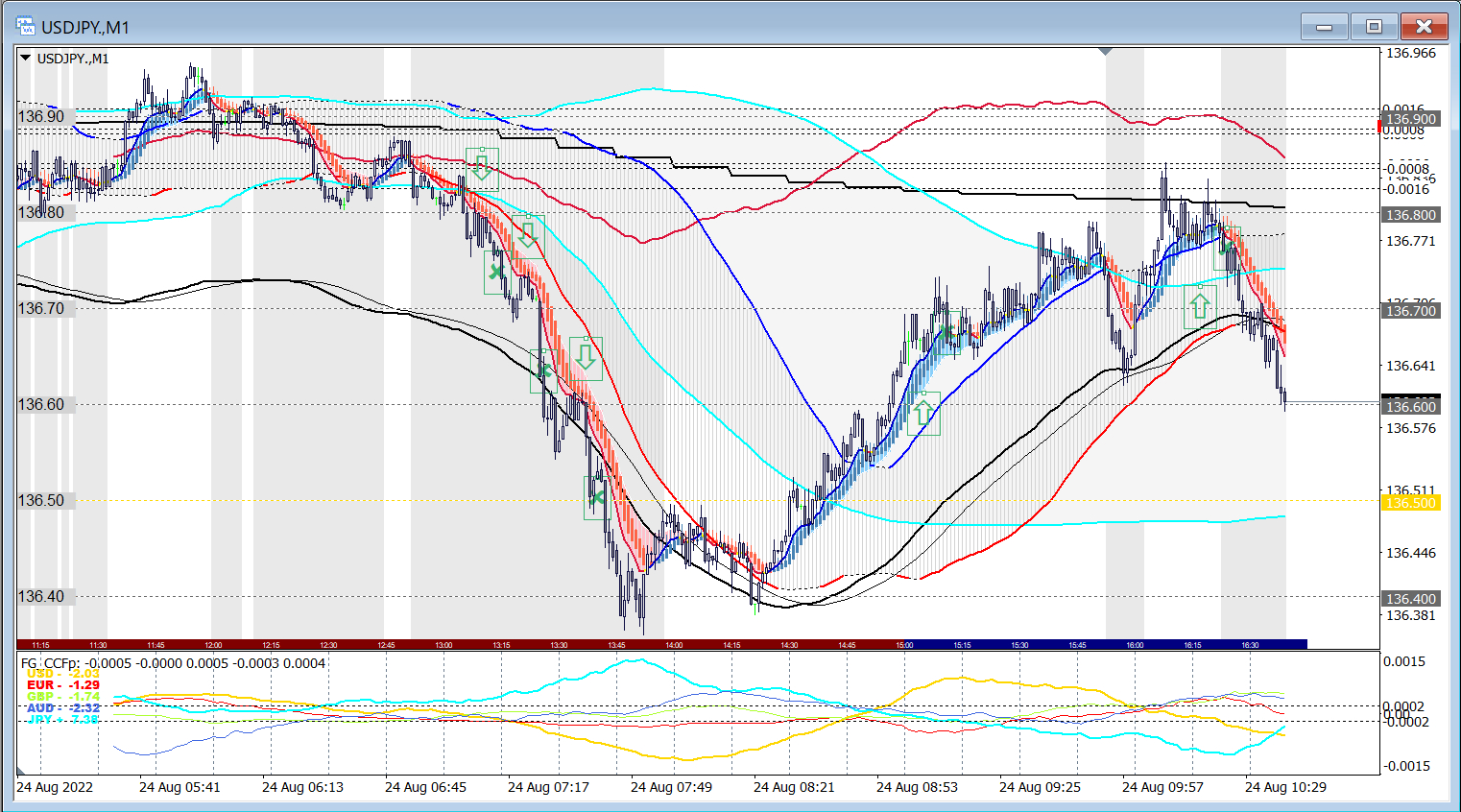Open the USDJPY.,M1 chart dropdown triangle
The image size is (1461, 812).
(x=25, y=59)
